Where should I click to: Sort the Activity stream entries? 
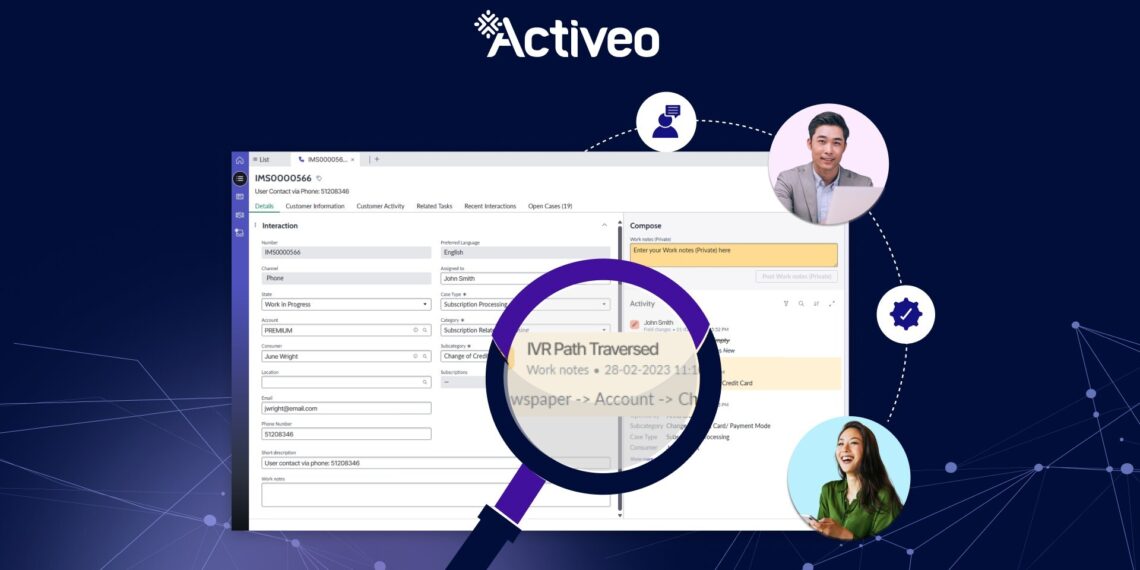[816, 304]
